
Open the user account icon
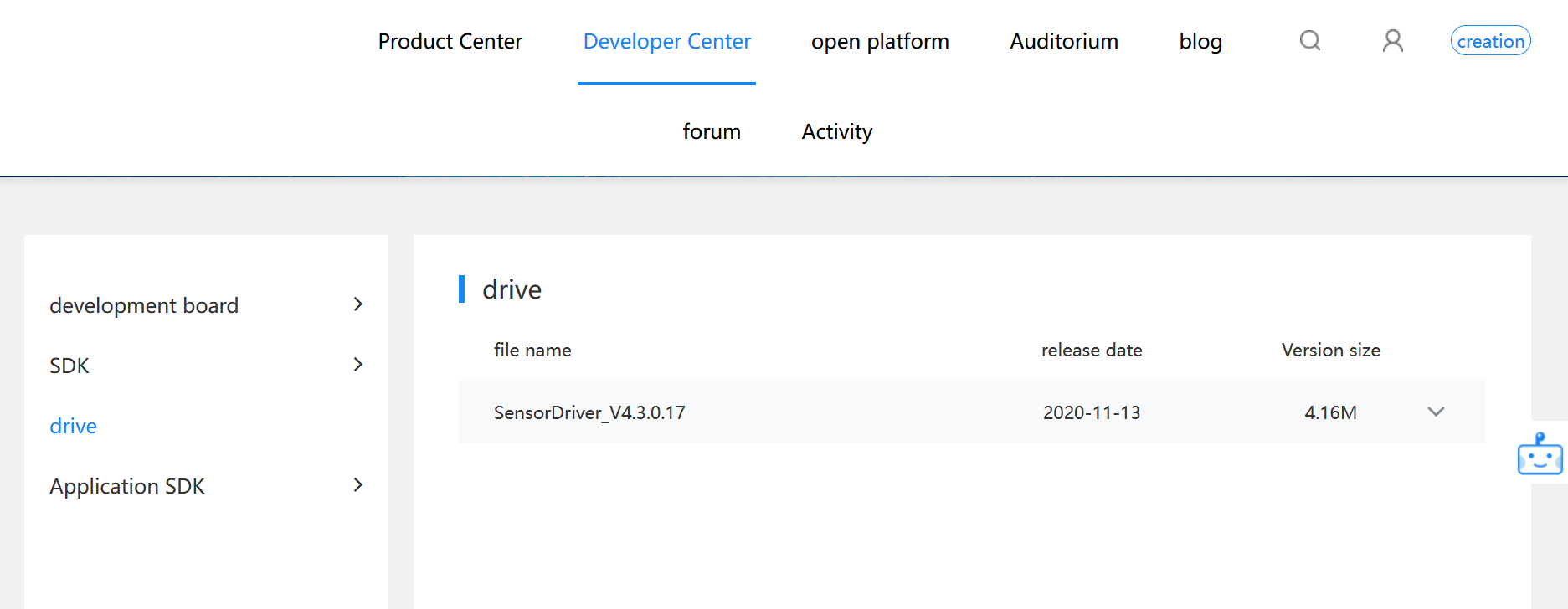coord(1393,41)
